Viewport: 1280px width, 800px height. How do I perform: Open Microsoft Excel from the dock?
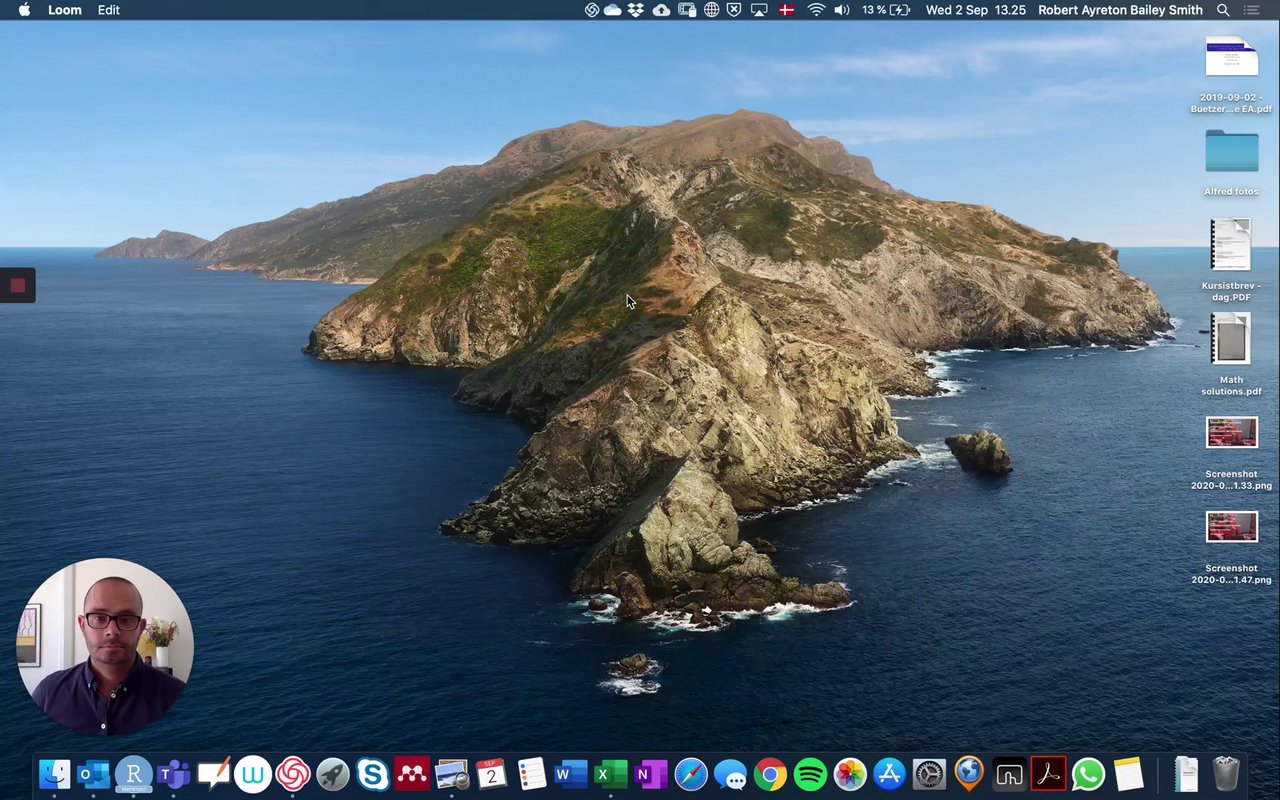610,774
